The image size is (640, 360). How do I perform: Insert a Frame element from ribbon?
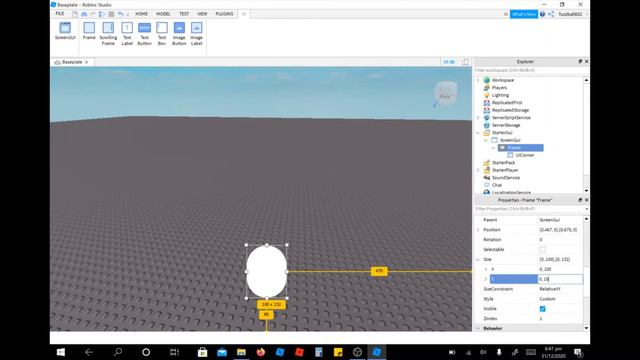tap(89, 31)
